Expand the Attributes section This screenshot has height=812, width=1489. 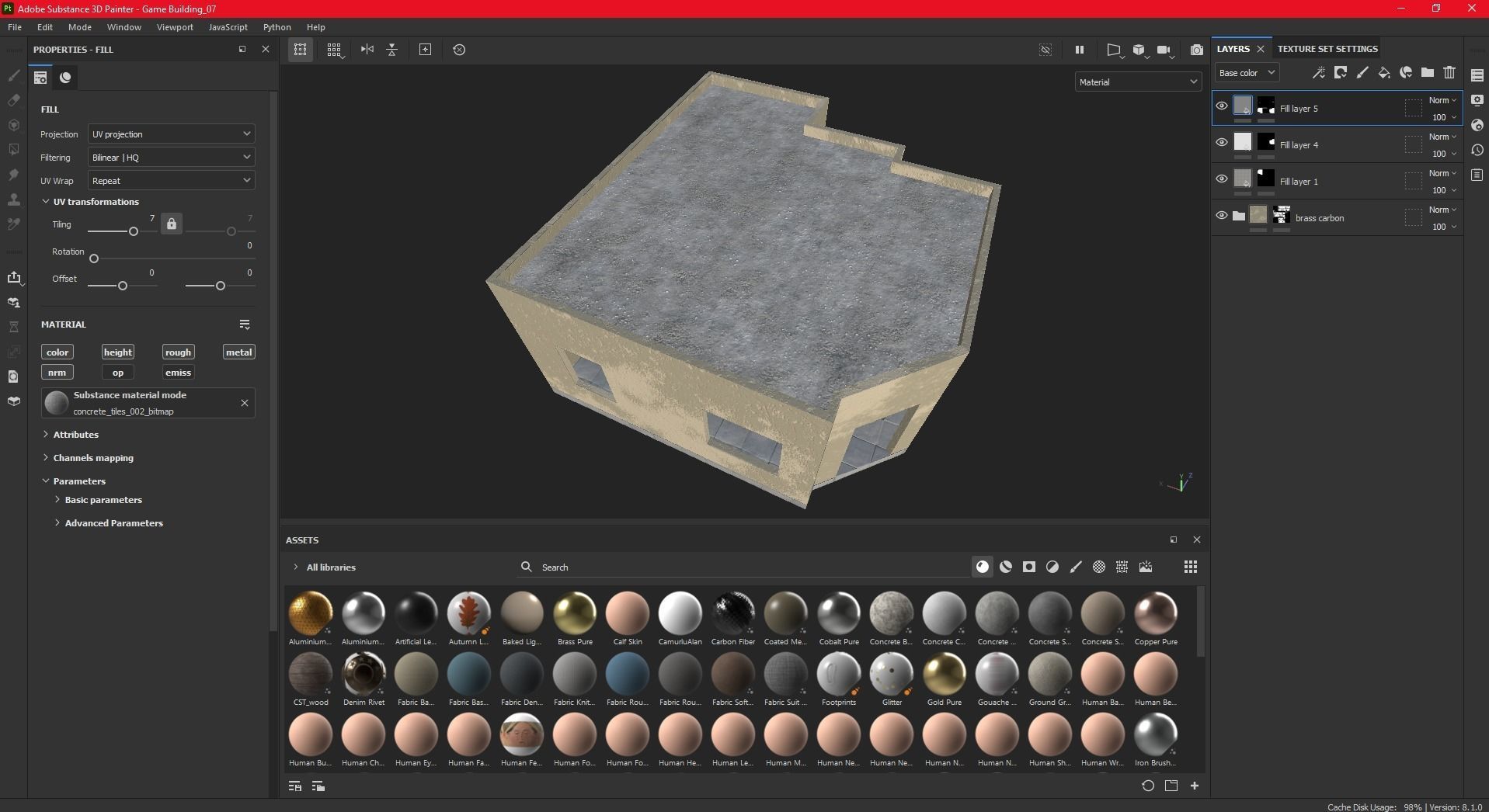[x=46, y=435]
